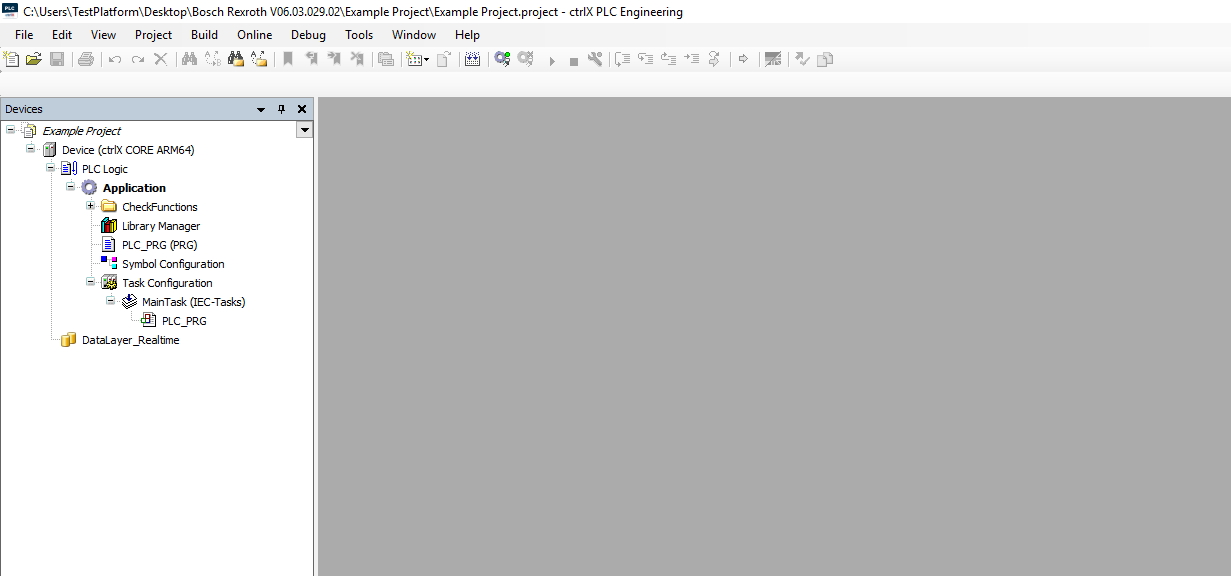Close the Devices panel
Image resolution: width=1231 pixels, height=576 pixels.
(302, 109)
